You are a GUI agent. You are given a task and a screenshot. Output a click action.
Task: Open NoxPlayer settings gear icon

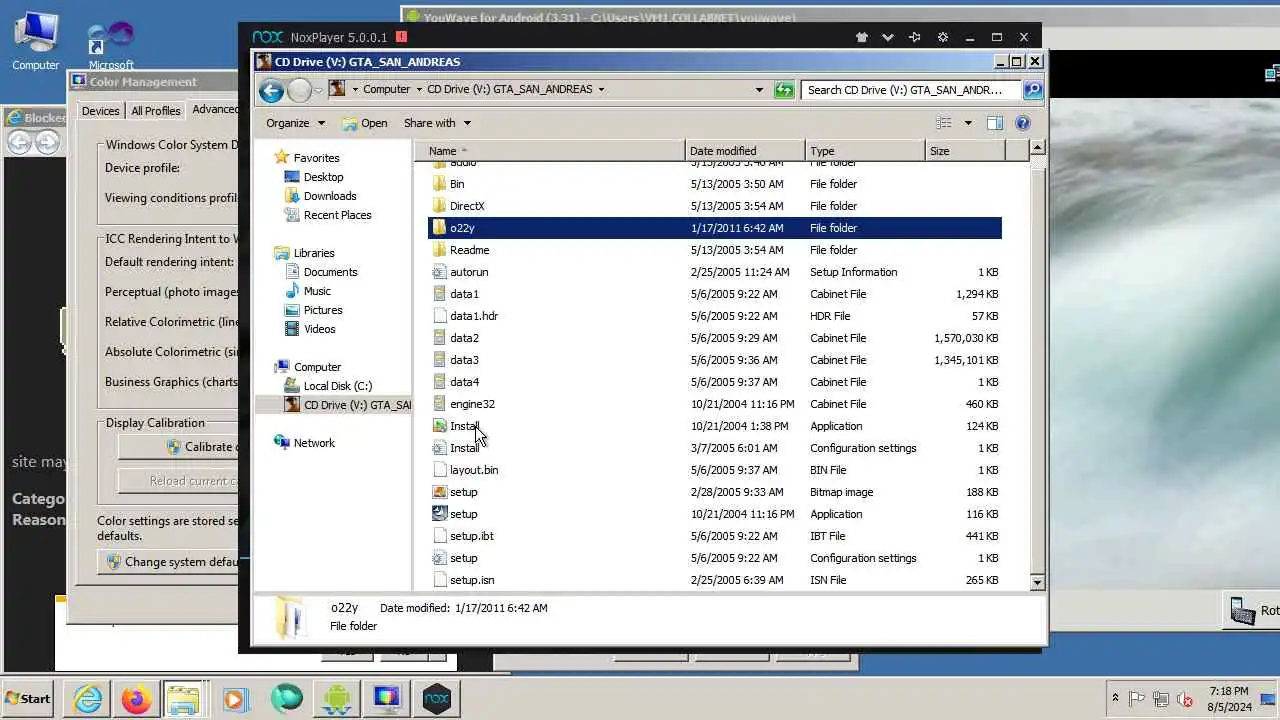pyautogui.click(x=942, y=37)
